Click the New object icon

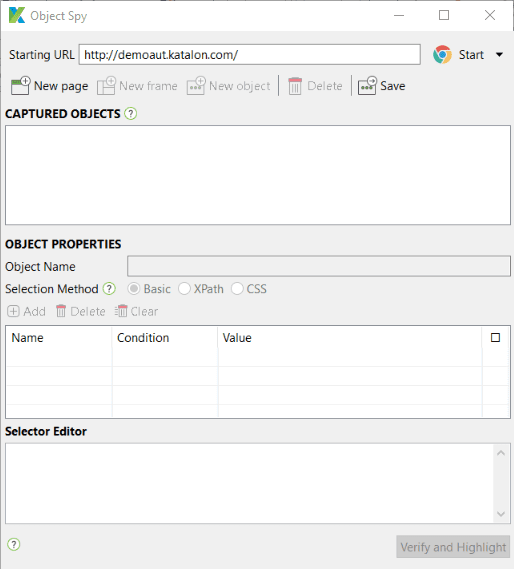tap(196, 86)
